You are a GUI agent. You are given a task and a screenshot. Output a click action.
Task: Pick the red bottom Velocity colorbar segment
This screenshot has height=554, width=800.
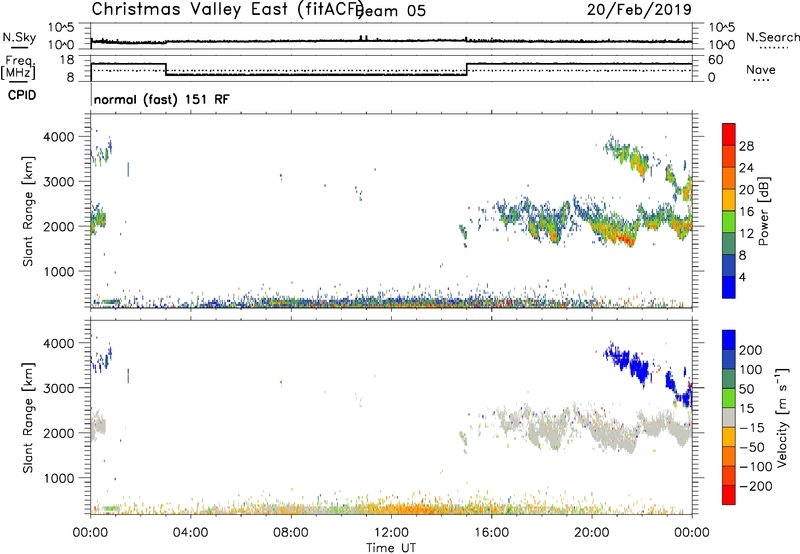[x=729, y=495]
